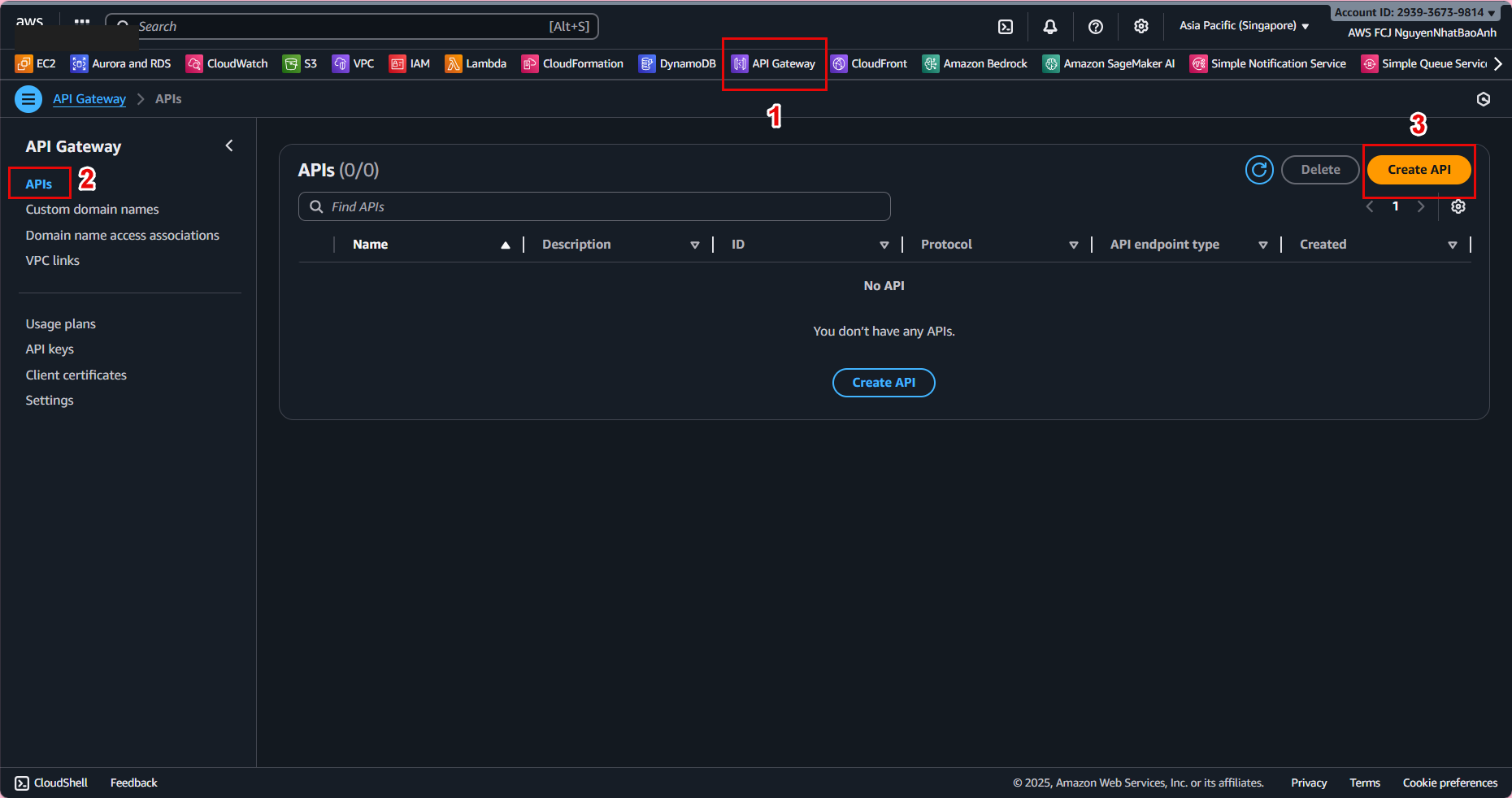1512x798 pixels.
Task: Sort the table by Name column
Action: [x=432, y=245]
